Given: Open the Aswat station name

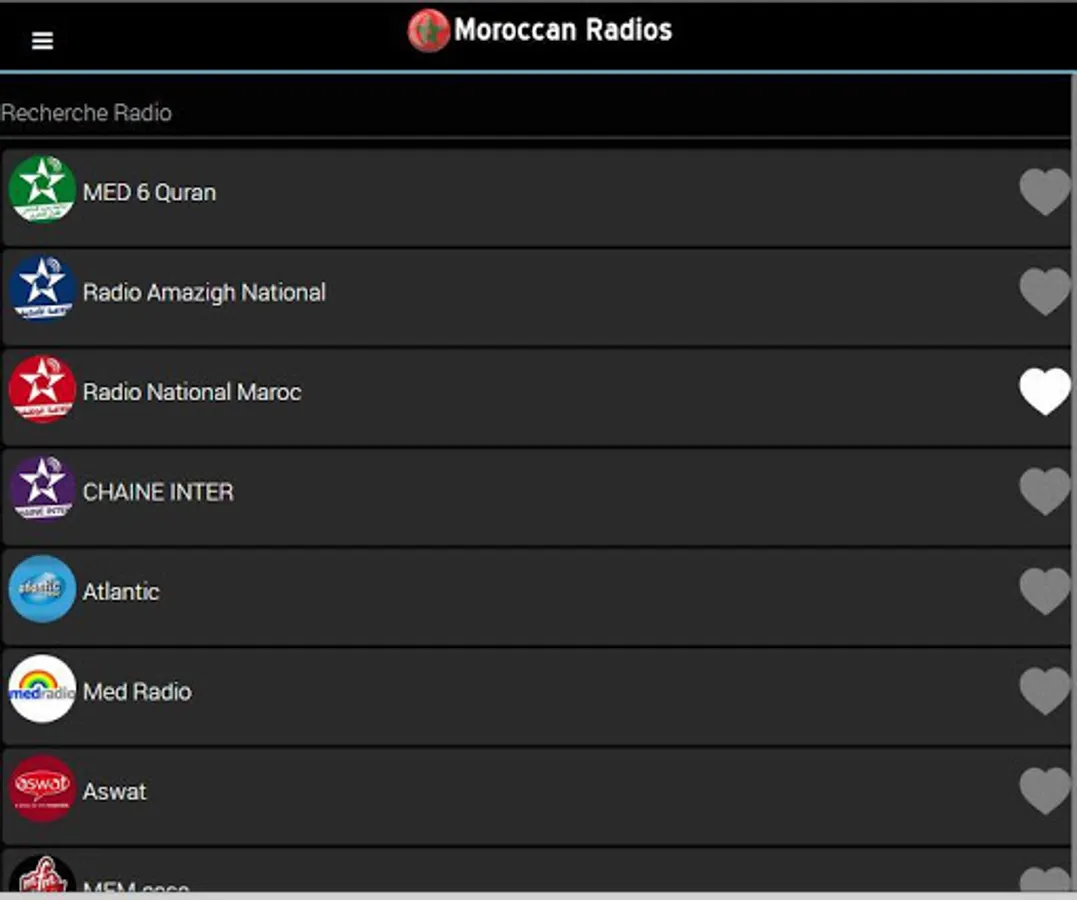Looking at the screenshot, I should [x=114, y=791].
